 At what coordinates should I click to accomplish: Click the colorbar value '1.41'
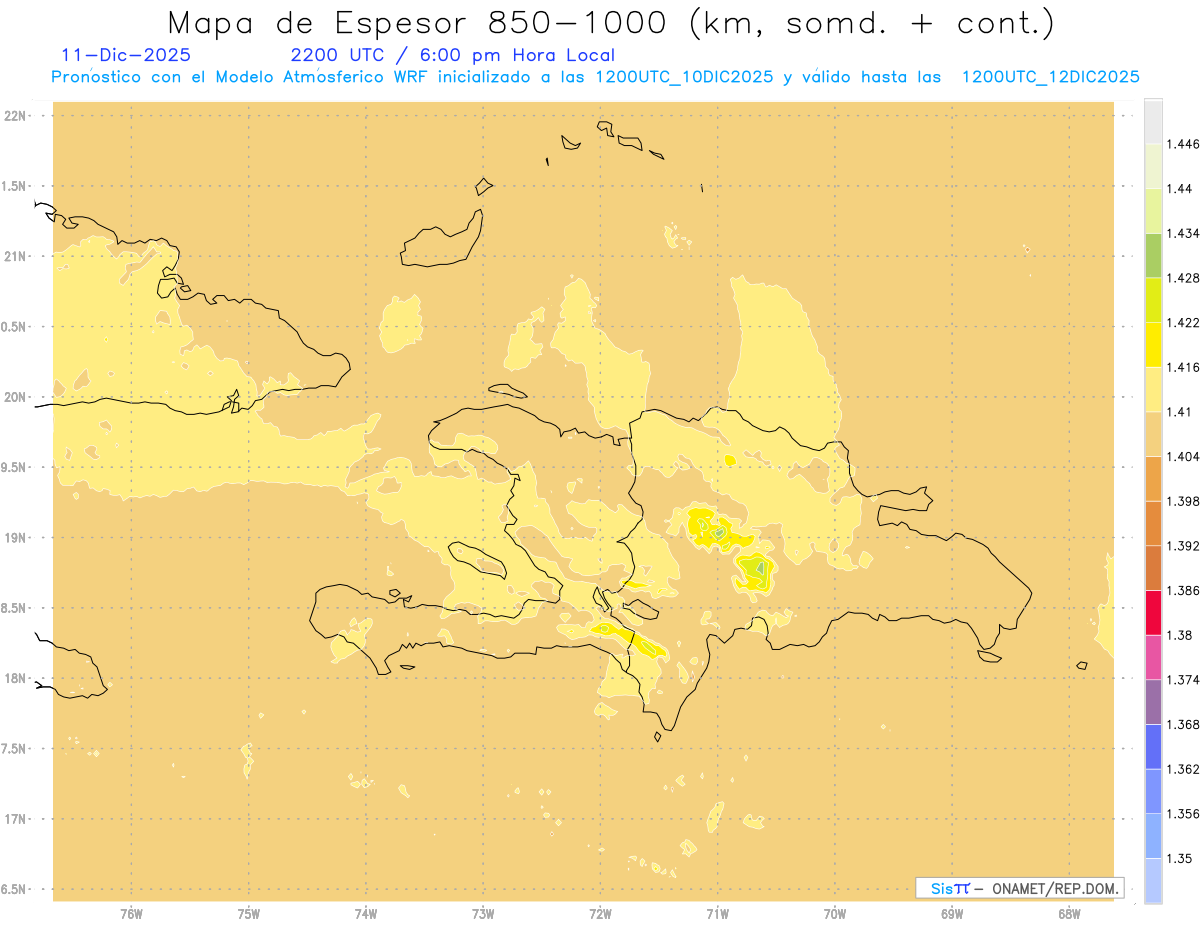[1179, 411]
